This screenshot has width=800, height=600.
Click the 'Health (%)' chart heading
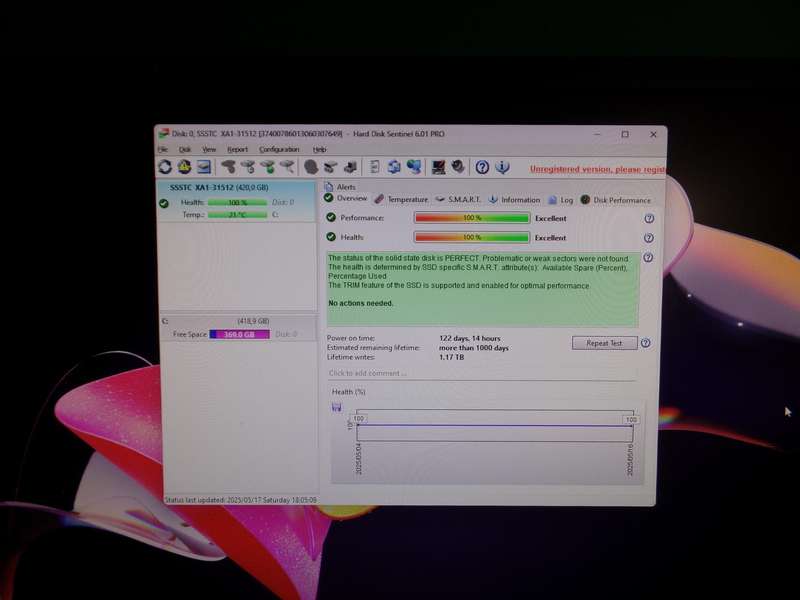[x=348, y=392]
